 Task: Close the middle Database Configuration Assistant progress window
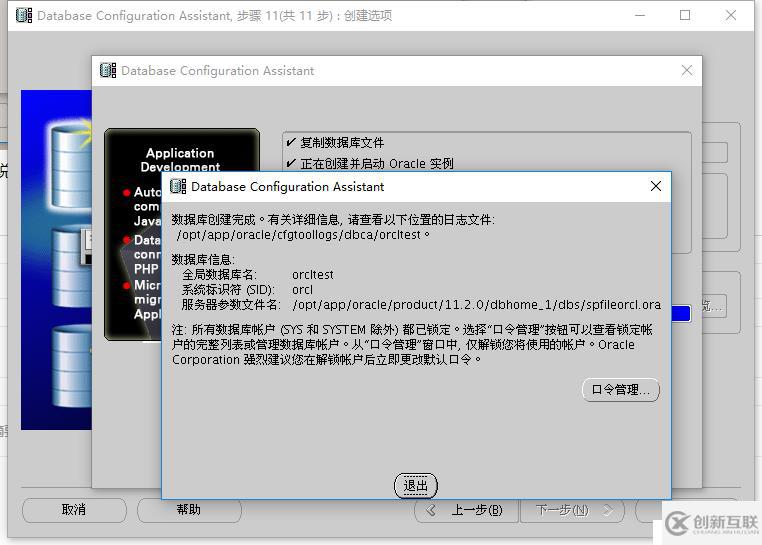687,70
